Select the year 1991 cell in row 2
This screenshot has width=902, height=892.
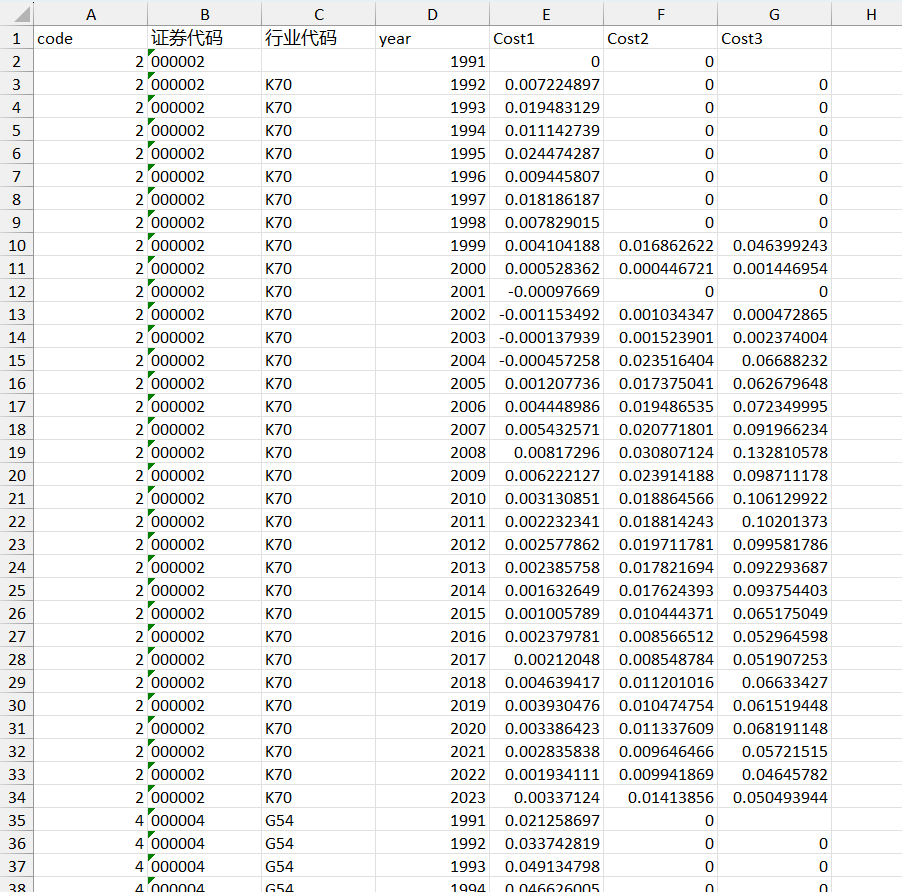(432, 62)
